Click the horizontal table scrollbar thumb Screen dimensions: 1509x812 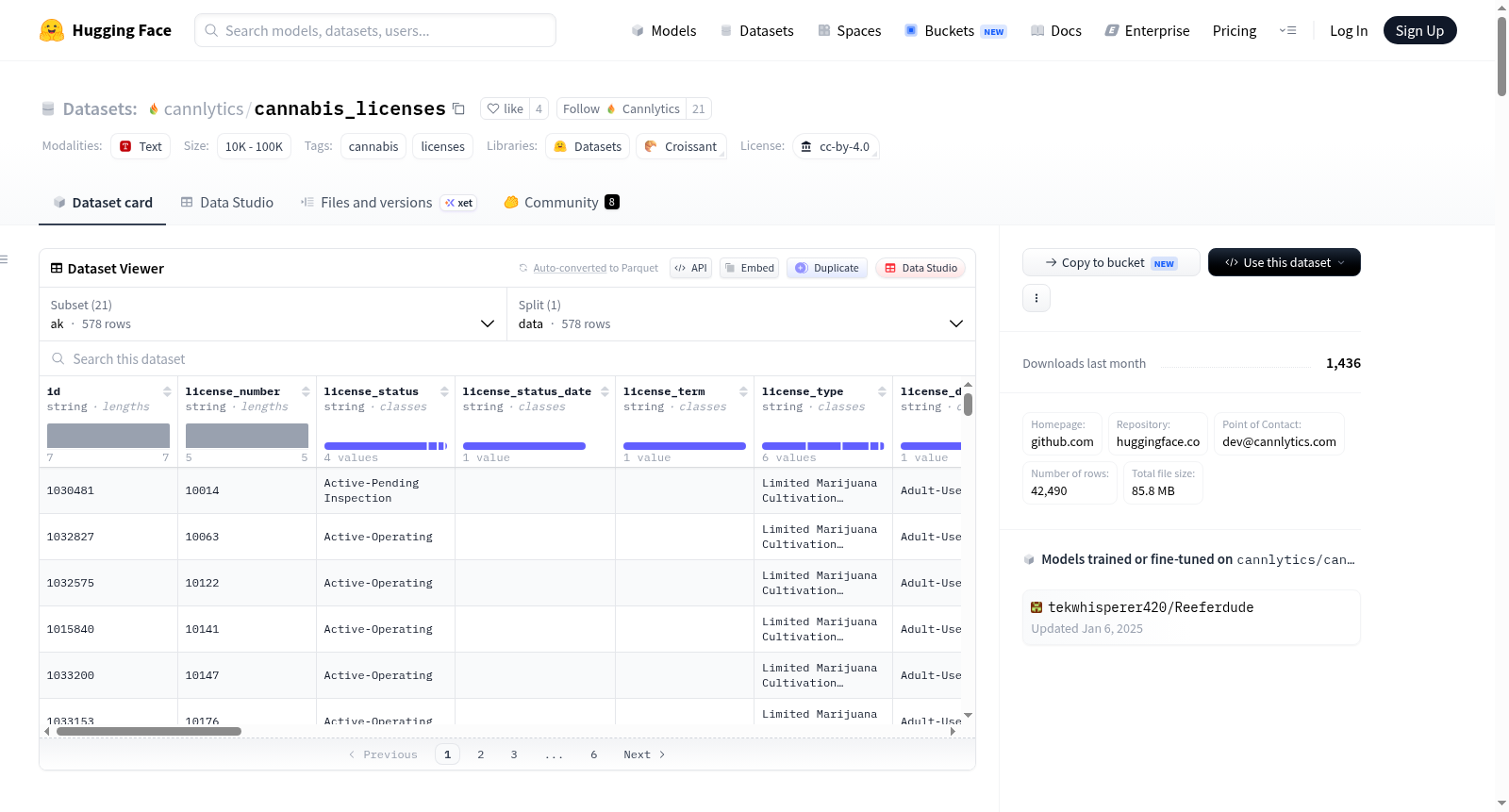point(149,731)
